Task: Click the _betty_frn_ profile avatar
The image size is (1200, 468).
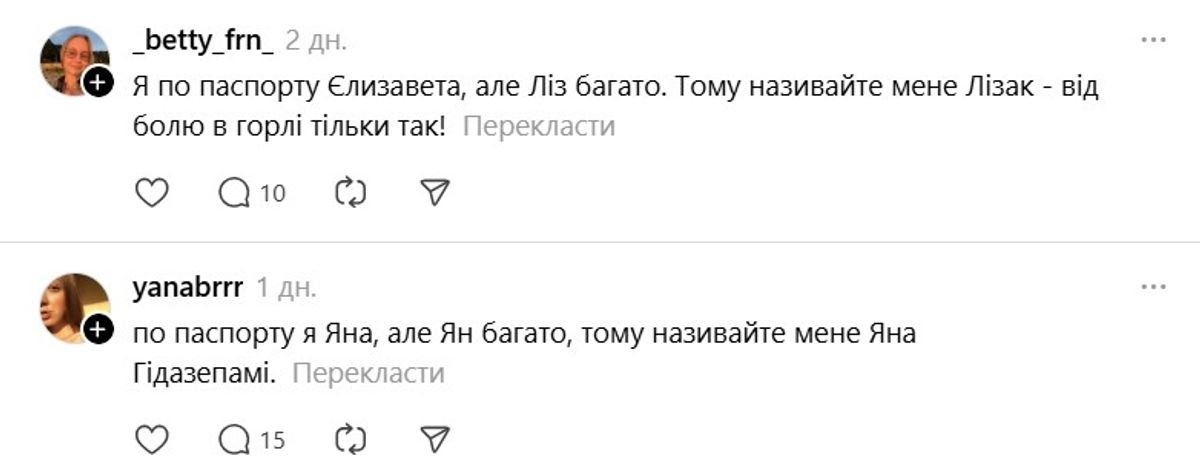Action: pyautogui.click(x=72, y=58)
